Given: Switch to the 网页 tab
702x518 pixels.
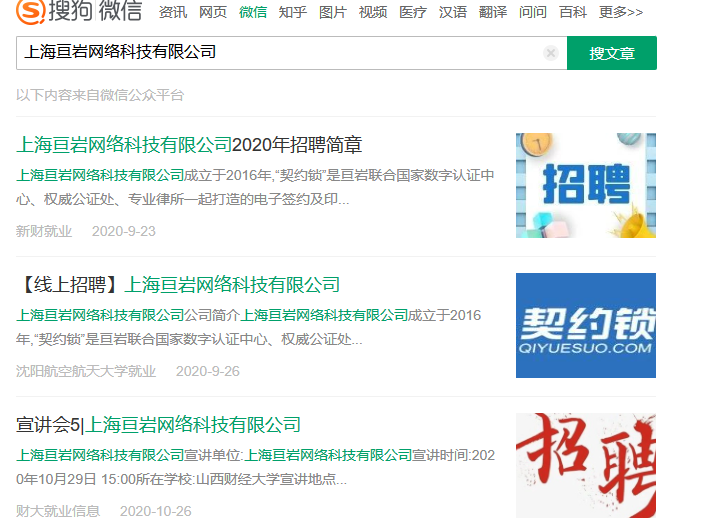Looking at the screenshot, I should point(213,12).
